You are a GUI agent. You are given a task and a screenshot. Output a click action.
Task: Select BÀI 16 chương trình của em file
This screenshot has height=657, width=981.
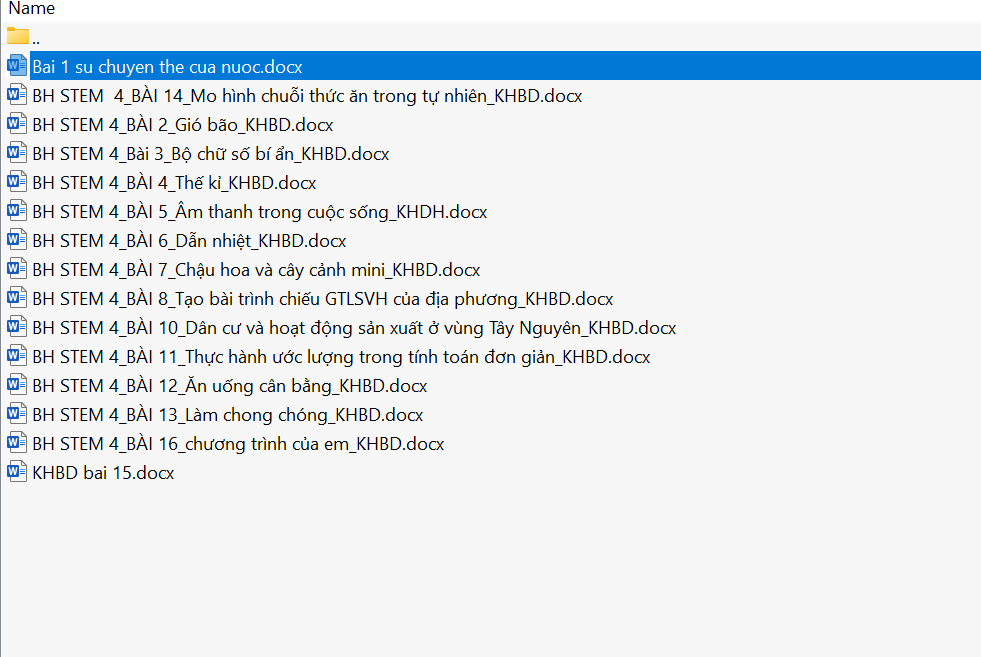pyautogui.click(x=238, y=444)
